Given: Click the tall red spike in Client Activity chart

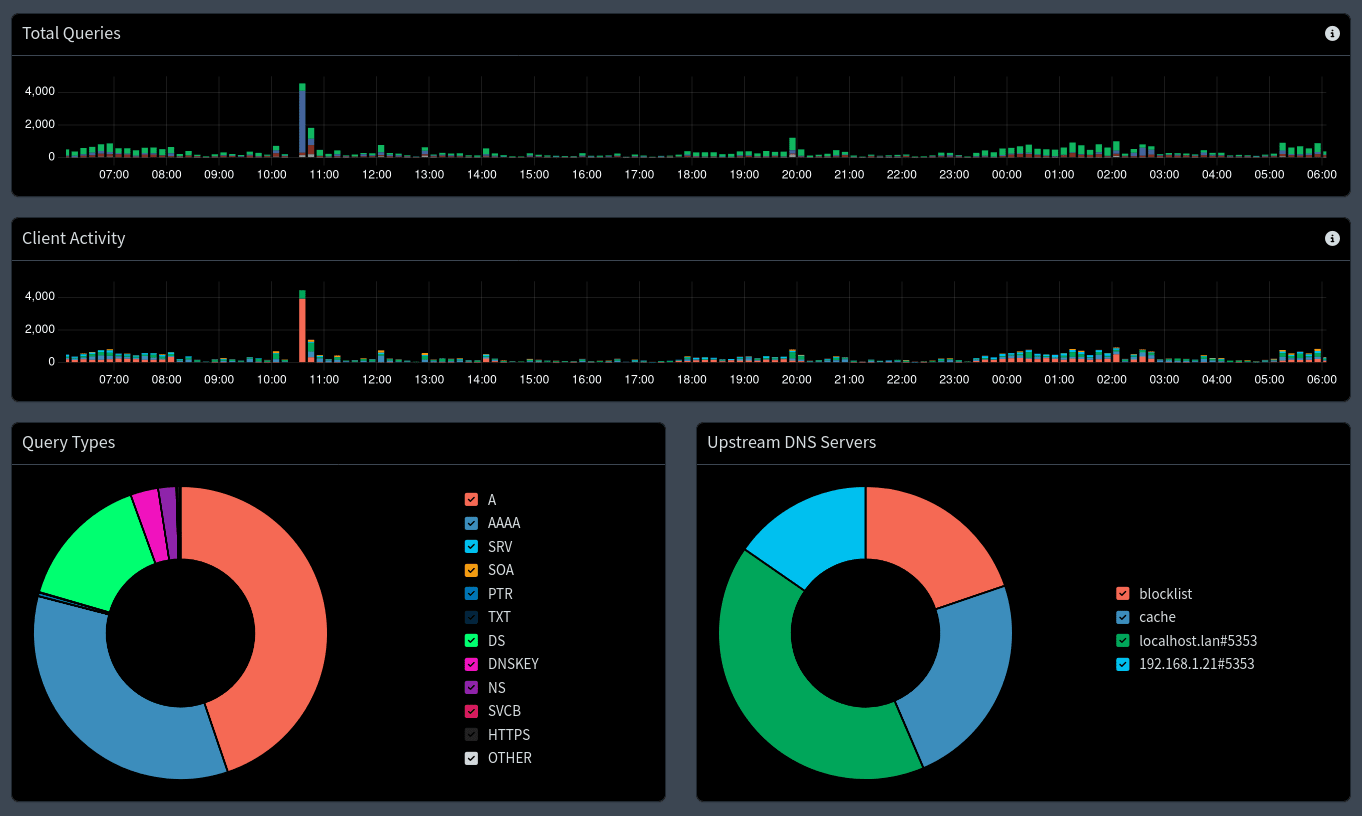Looking at the screenshot, I should coord(302,328).
